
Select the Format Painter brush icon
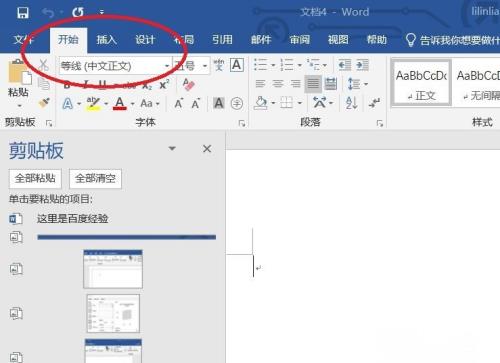[x=44, y=103]
